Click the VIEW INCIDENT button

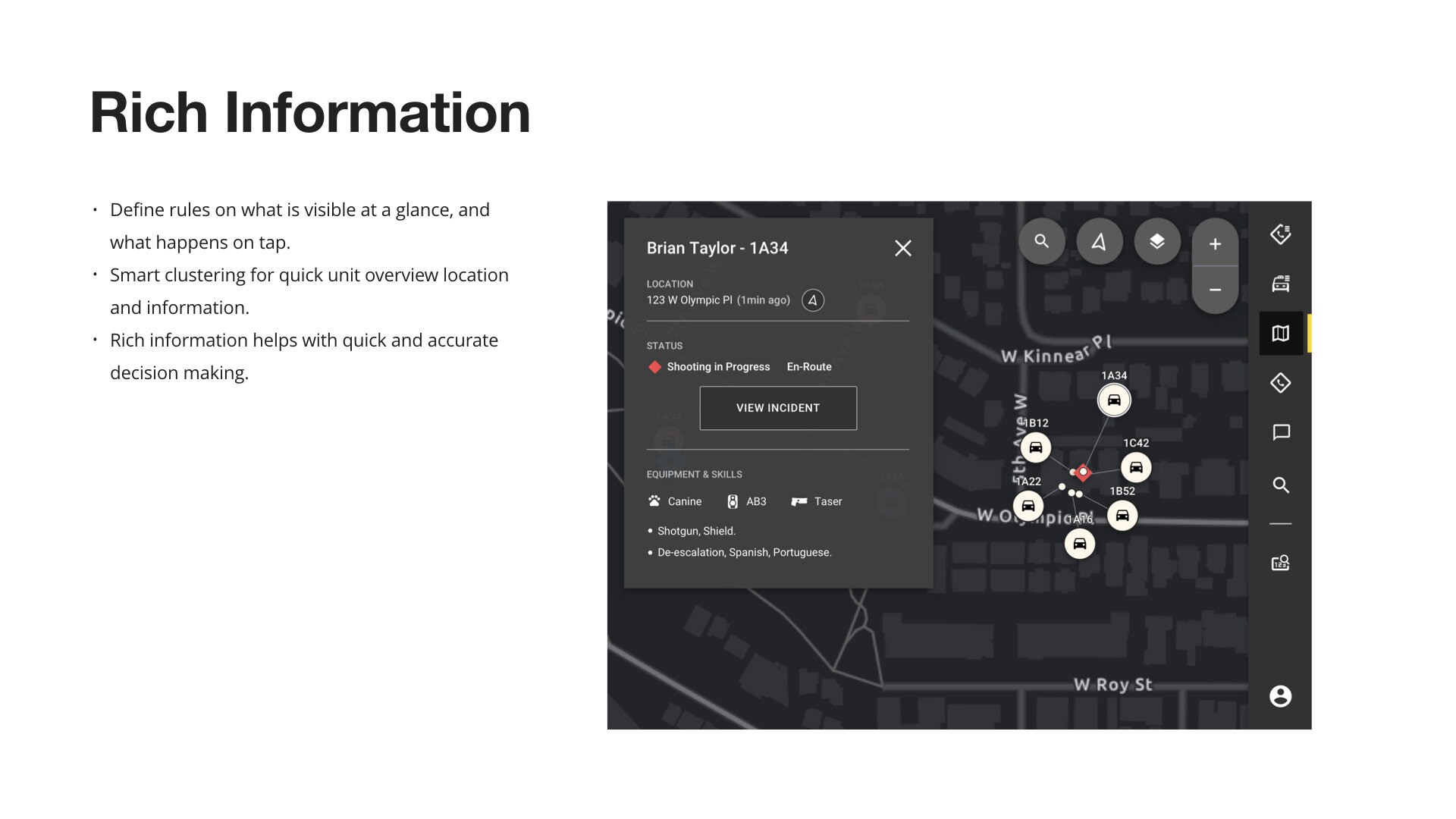point(778,408)
